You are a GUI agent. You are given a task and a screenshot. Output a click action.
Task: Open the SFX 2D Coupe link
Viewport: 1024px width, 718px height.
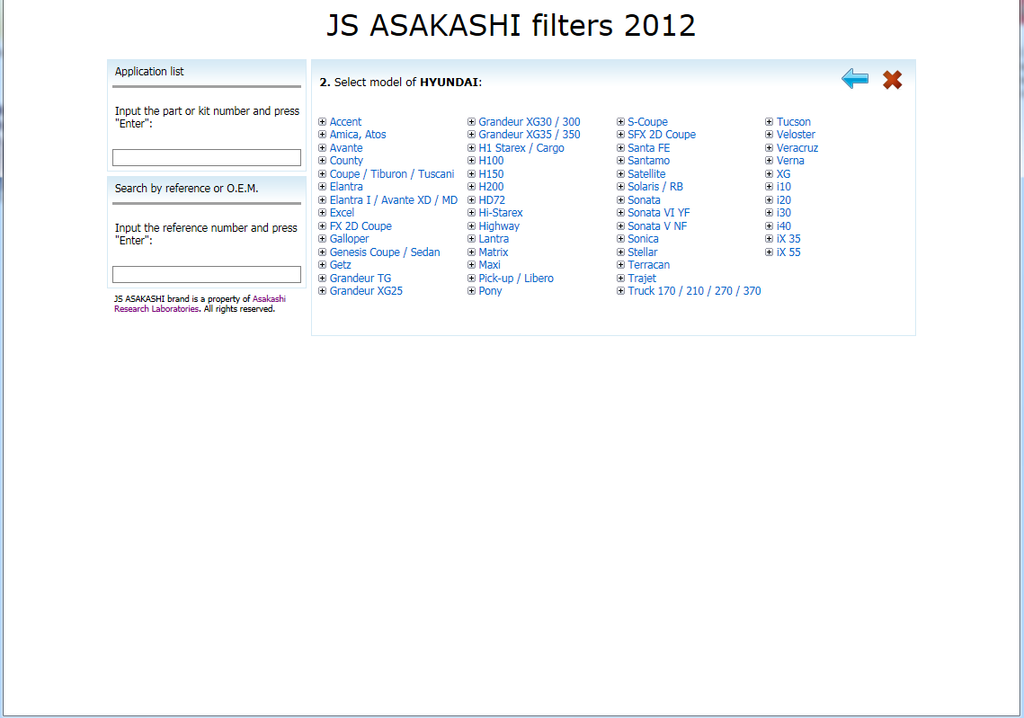[662, 135]
